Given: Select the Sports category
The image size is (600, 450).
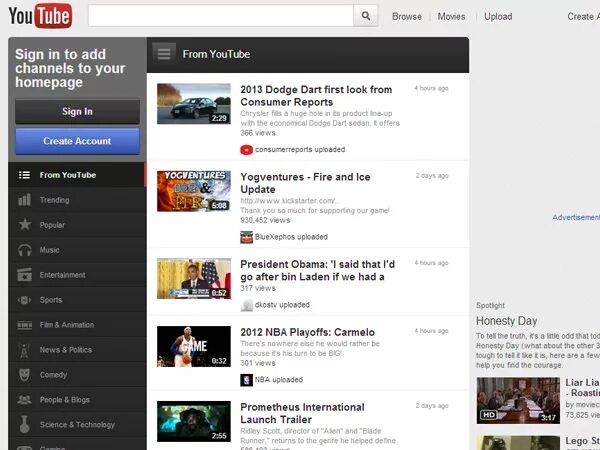Looking at the screenshot, I should 77,300.
